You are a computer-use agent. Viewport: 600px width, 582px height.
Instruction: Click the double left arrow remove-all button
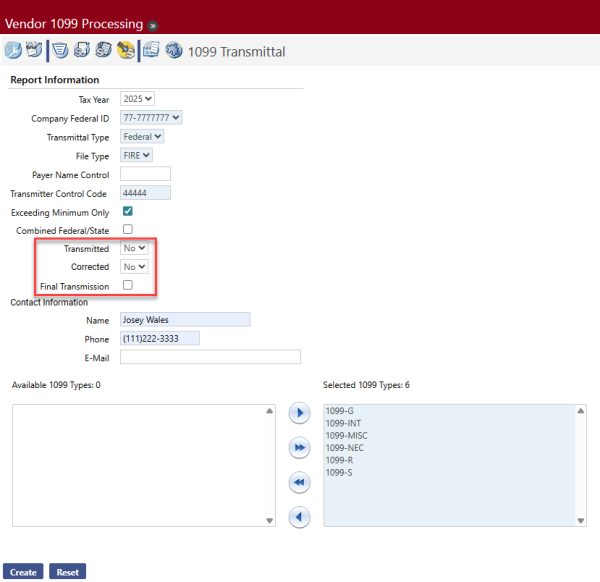click(x=299, y=483)
